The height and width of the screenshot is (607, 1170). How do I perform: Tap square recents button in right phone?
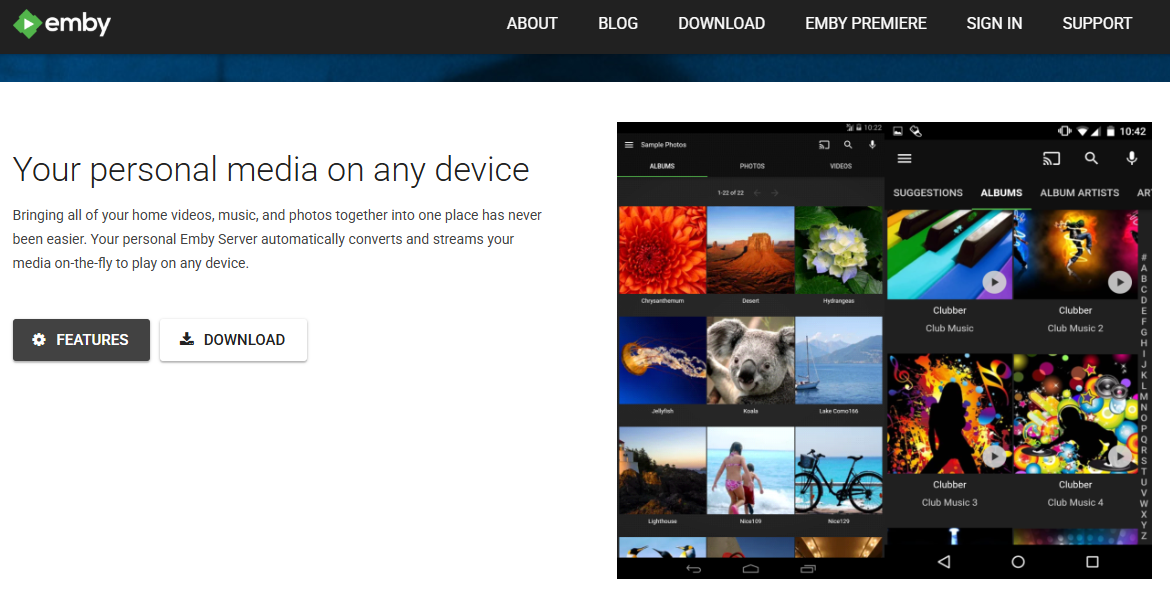(x=1092, y=561)
